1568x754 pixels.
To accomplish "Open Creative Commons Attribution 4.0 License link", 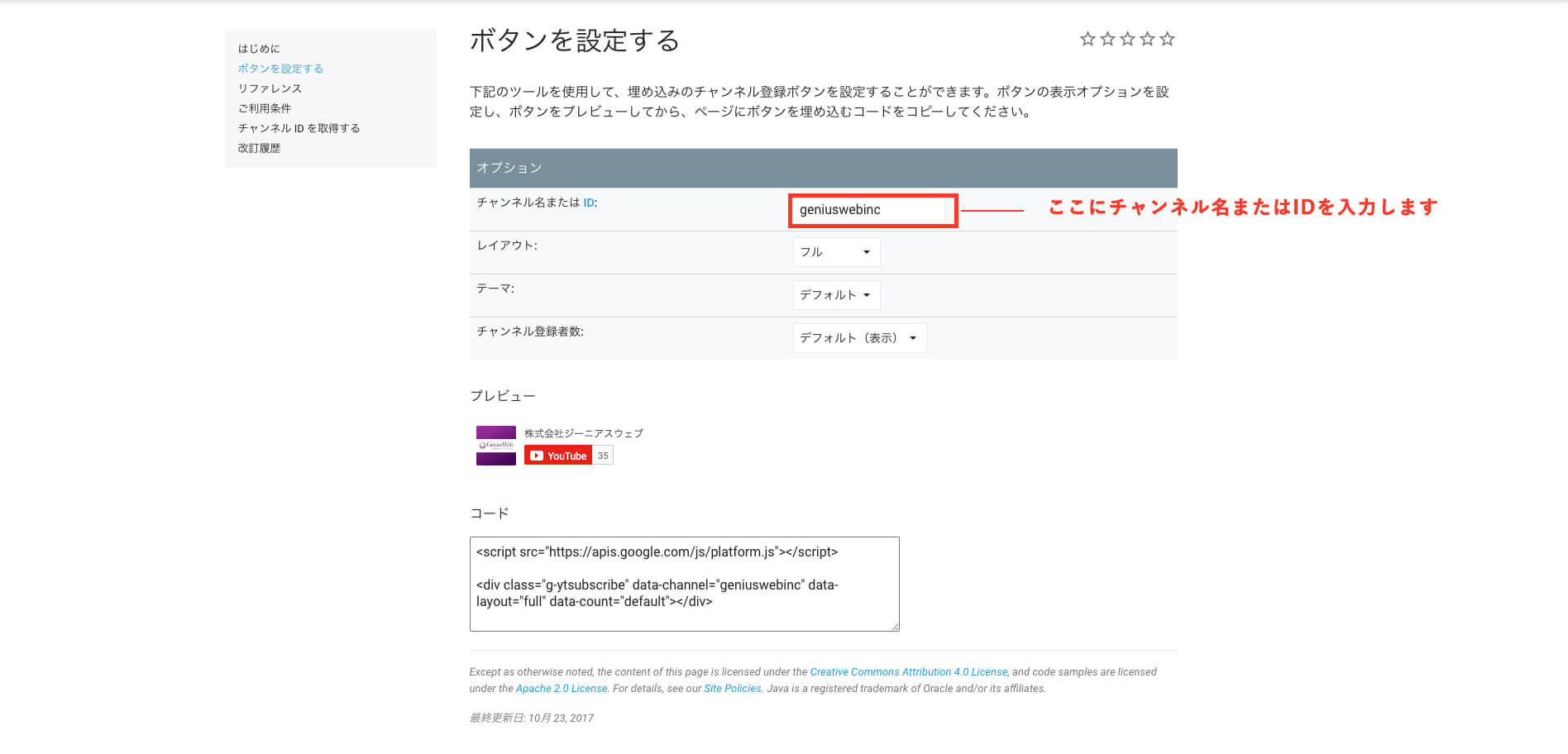I will (909, 672).
